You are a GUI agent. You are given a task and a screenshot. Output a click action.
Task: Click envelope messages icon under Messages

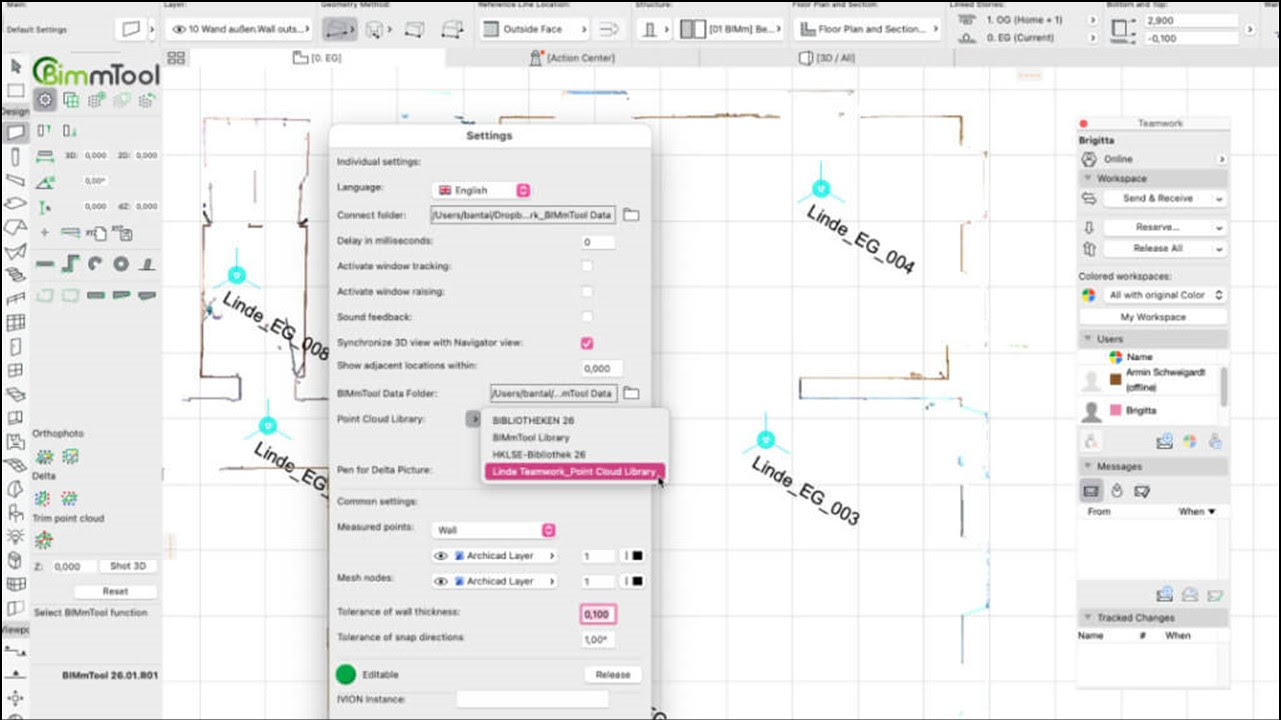click(x=1092, y=490)
